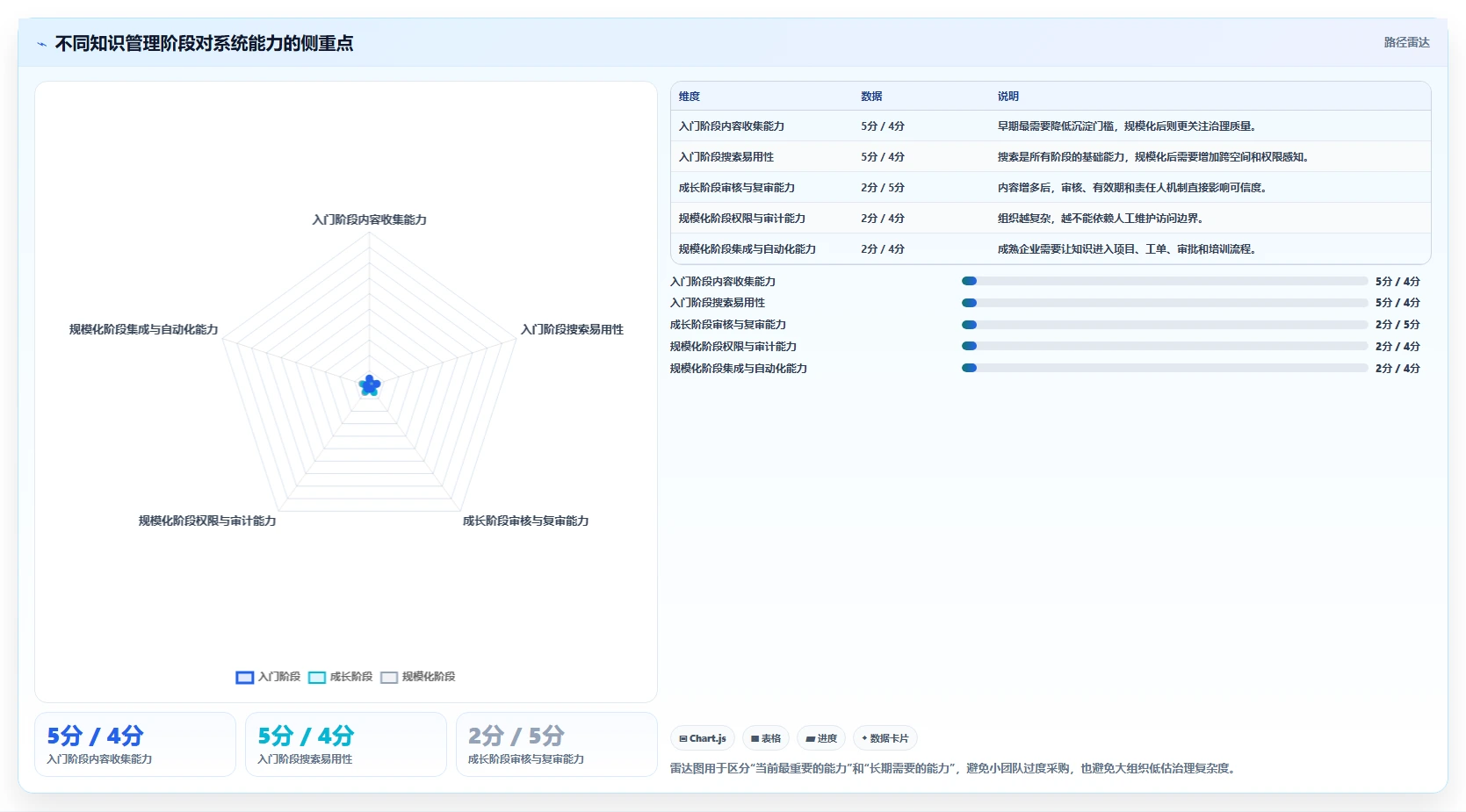Image resolution: width=1466 pixels, height=812 pixels.
Task: Click the 数据 column header
Action: point(871,97)
